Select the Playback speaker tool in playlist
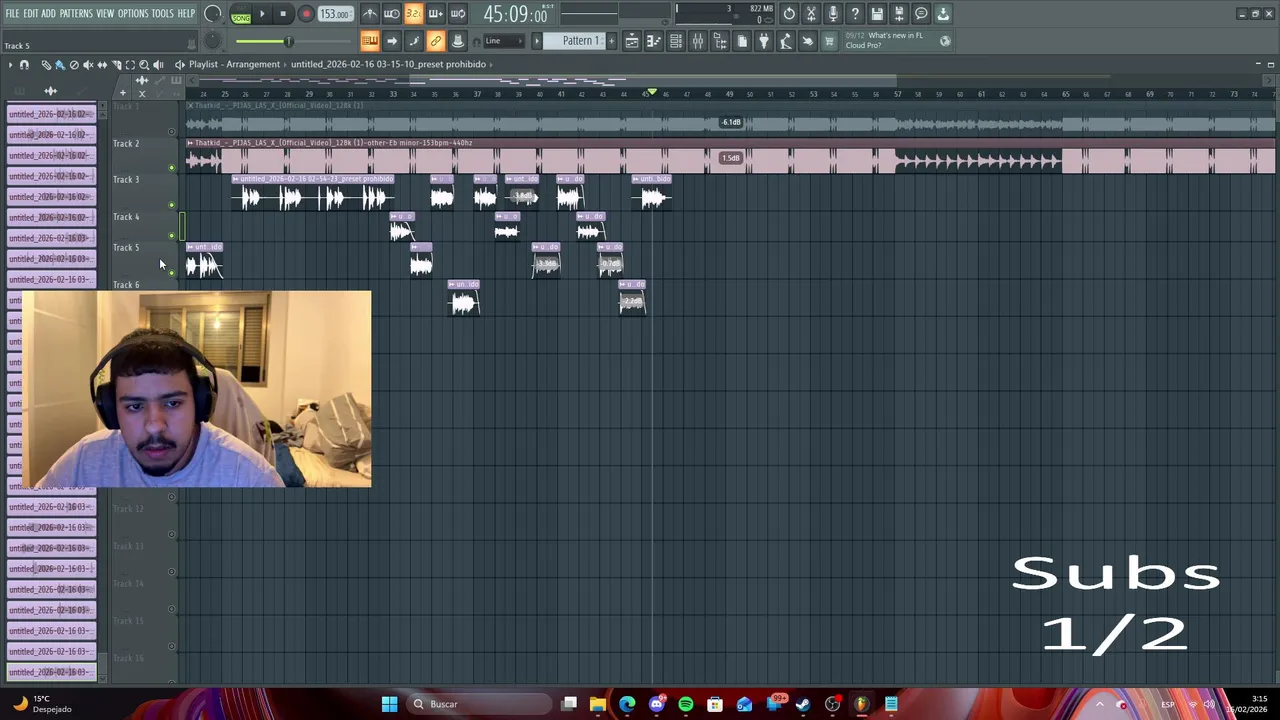The image size is (1280, 720). 158,65
